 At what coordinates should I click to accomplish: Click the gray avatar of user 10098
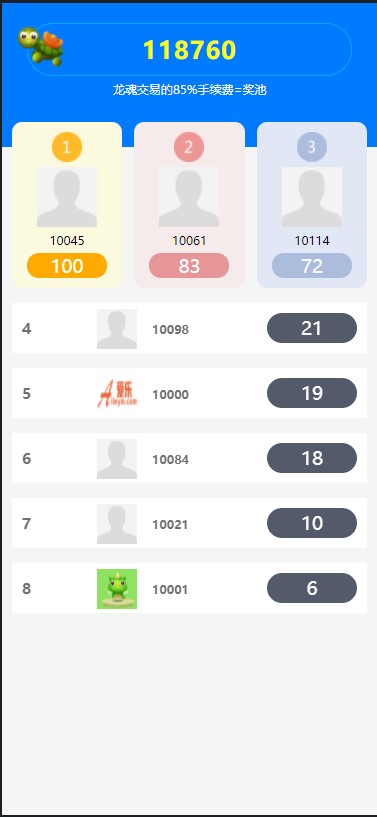coord(117,329)
